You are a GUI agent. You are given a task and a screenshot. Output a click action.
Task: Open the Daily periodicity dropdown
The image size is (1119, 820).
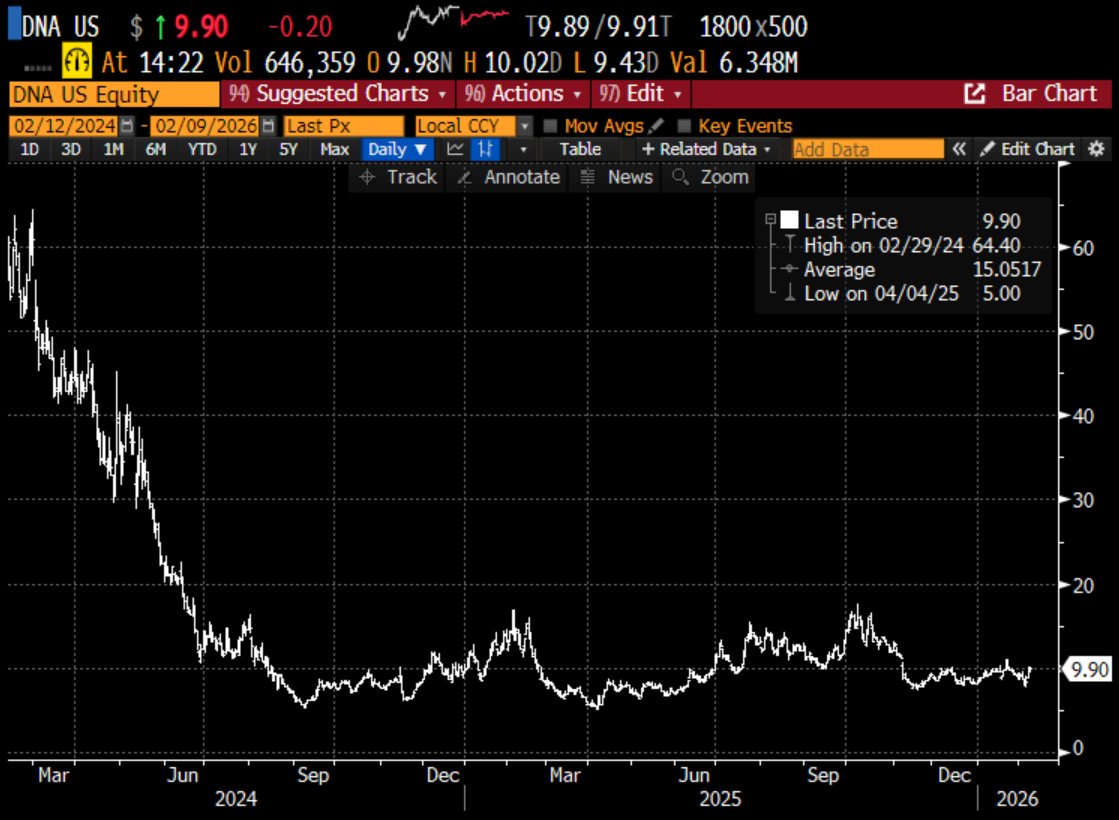coord(397,149)
